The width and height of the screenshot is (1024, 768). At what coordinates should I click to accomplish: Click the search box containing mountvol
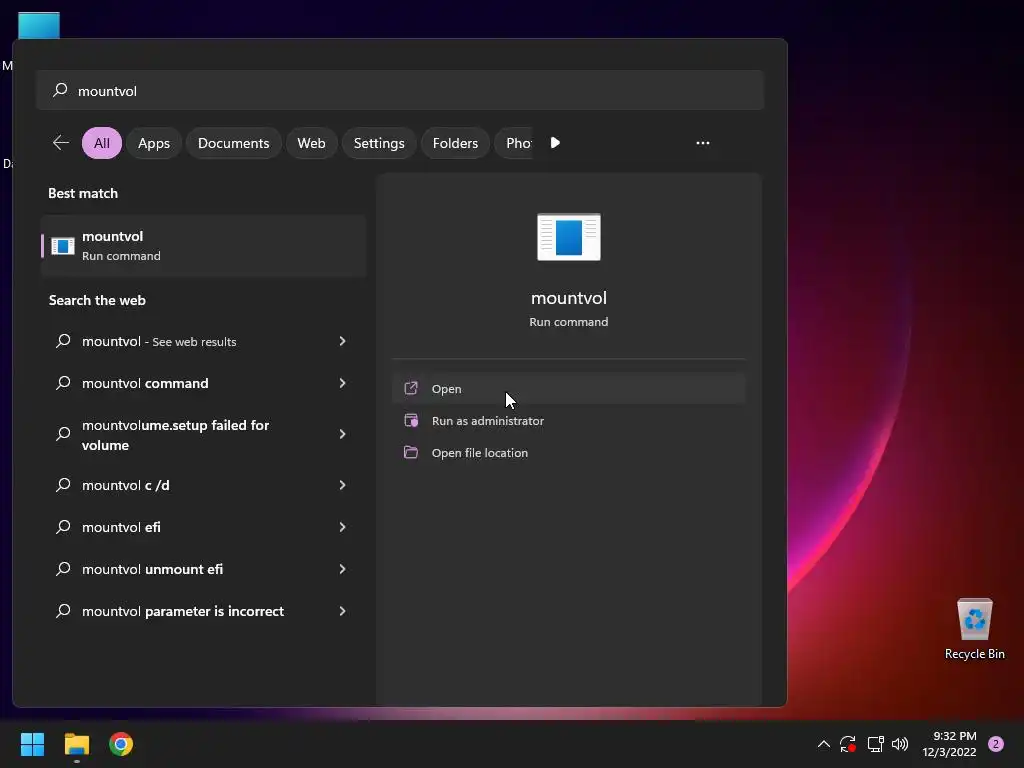click(x=400, y=91)
